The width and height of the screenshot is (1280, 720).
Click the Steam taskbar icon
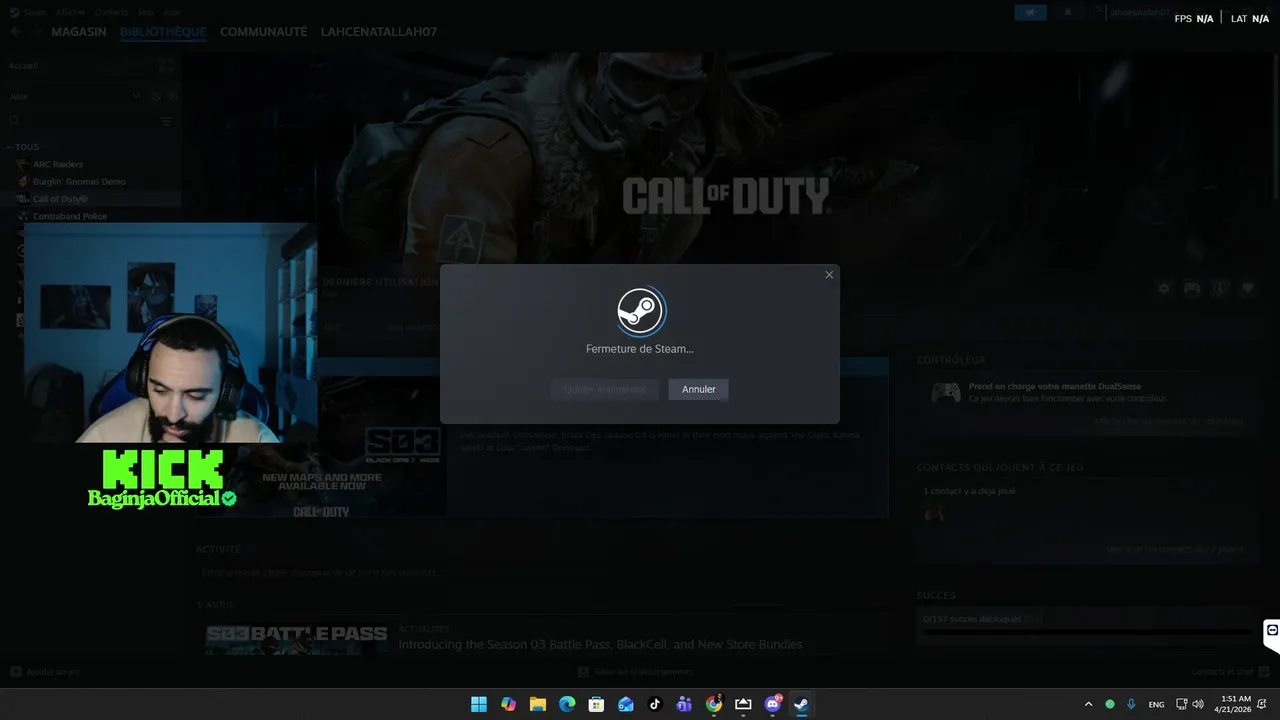tap(801, 704)
